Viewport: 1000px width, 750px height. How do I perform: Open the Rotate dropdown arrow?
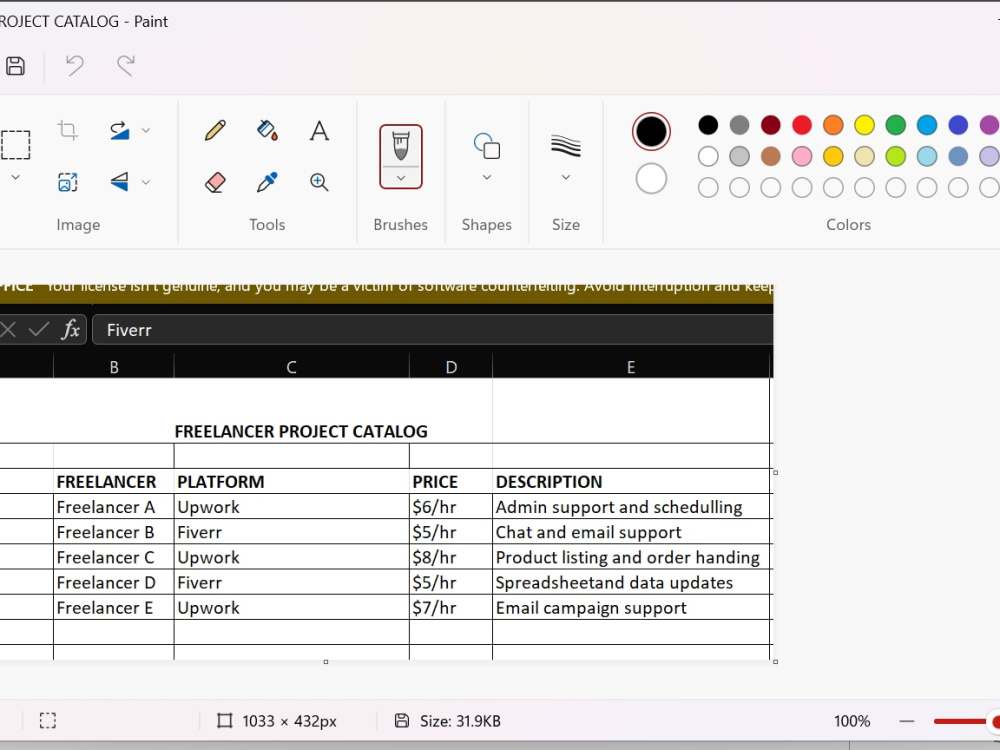(146, 130)
